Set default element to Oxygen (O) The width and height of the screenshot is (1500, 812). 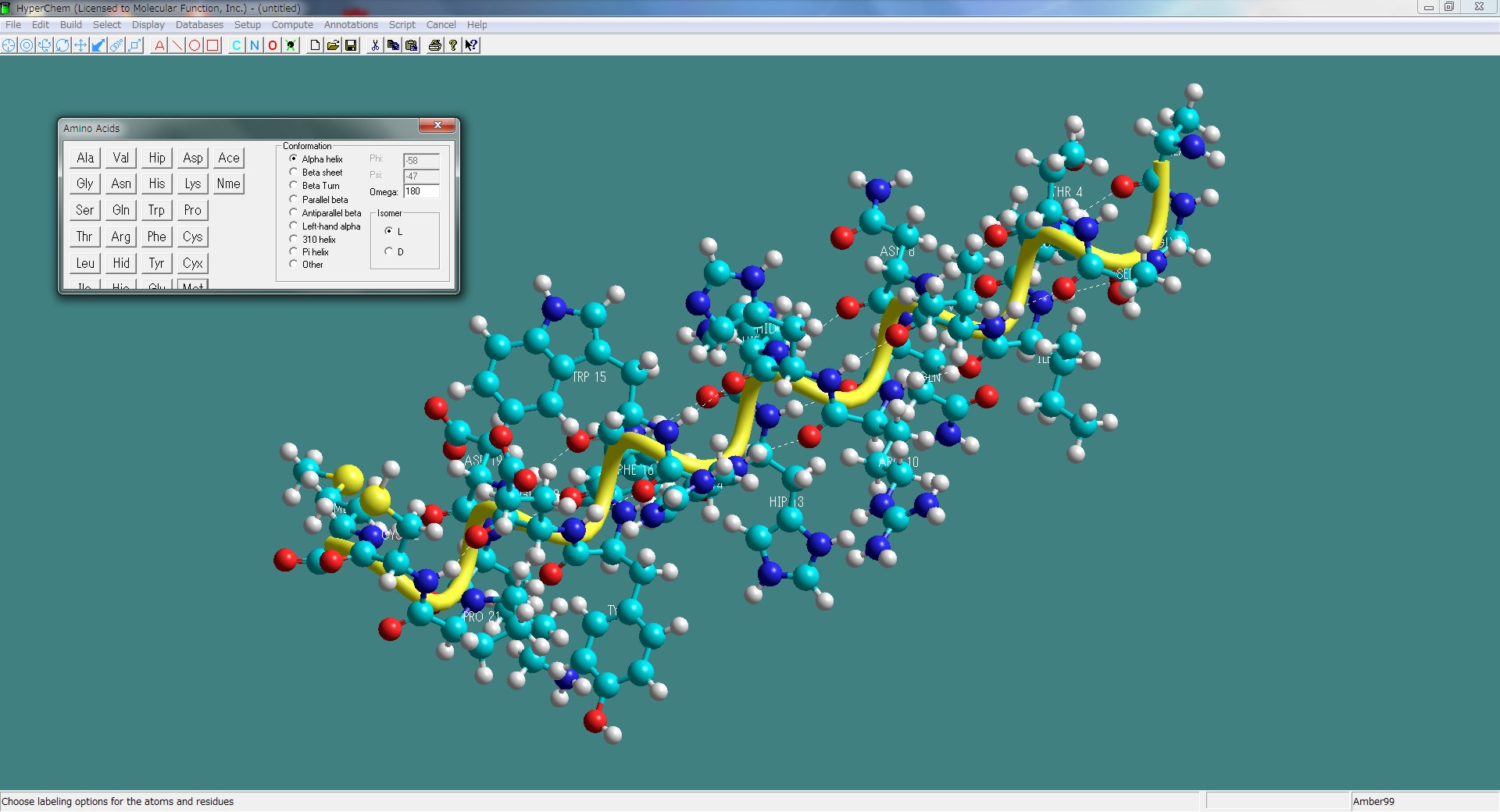273,45
